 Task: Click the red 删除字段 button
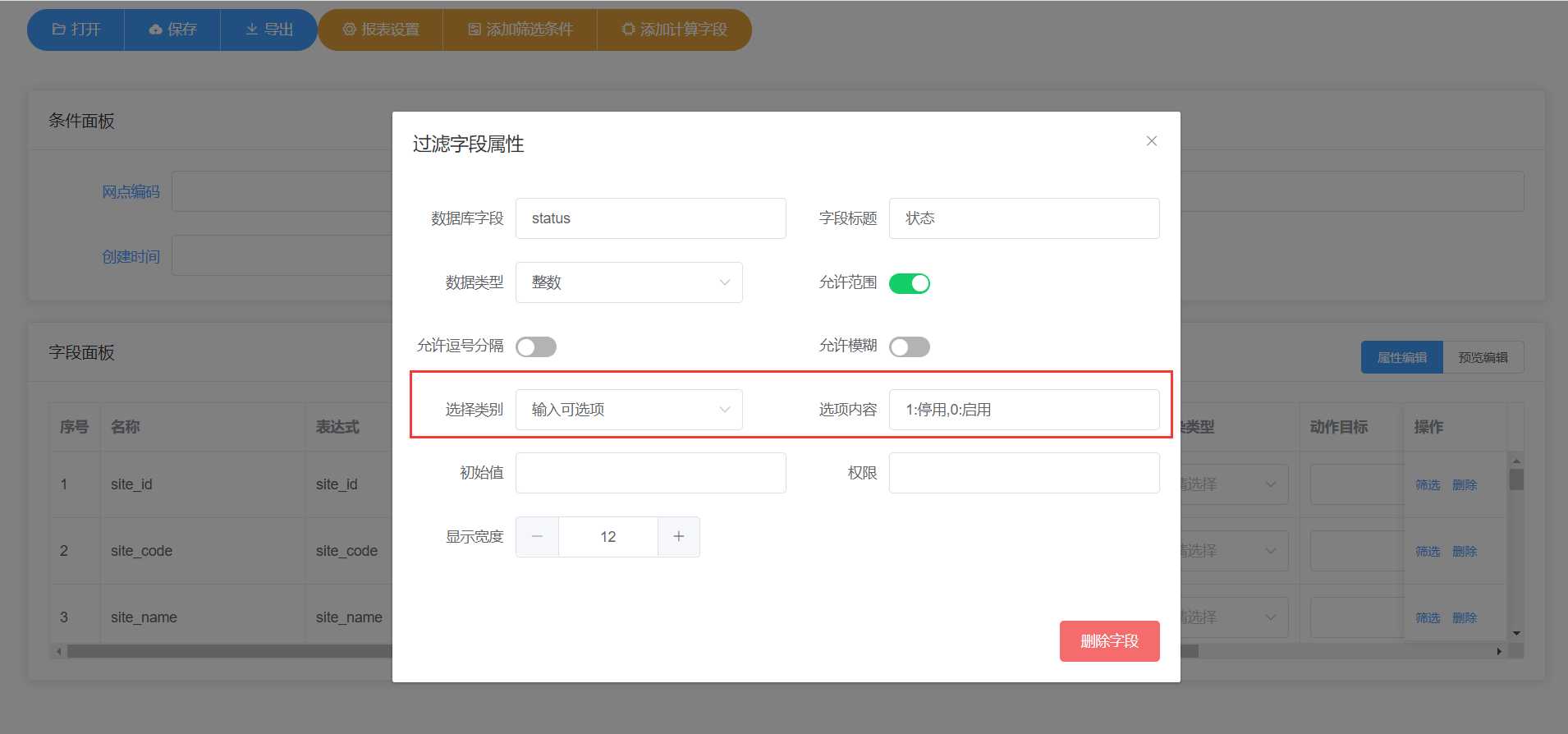(x=1109, y=641)
